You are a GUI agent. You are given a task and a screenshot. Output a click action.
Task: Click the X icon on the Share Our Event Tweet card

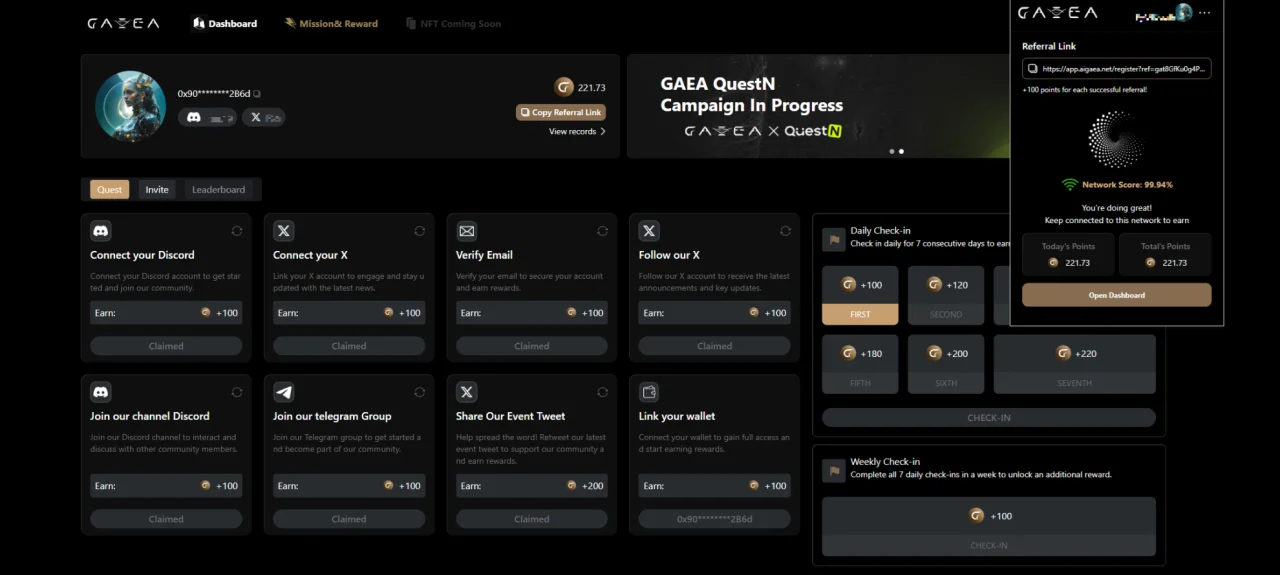pyautogui.click(x=467, y=392)
